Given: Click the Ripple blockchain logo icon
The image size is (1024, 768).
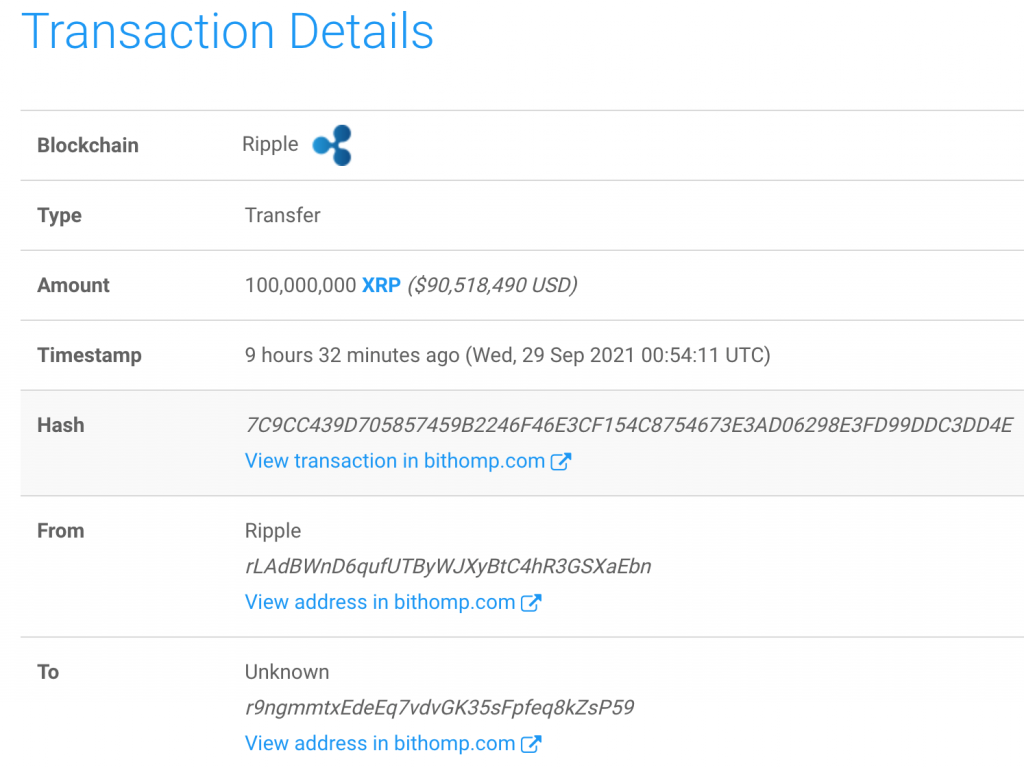Looking at the screenshot, I should click(331, 145).
